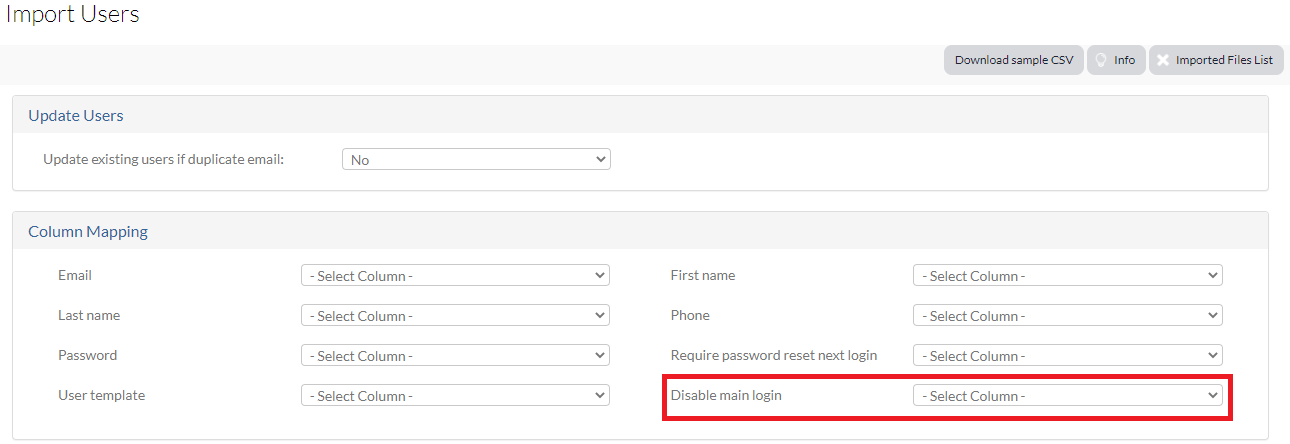This screenshot has width=1290, height=444.
Task: Expand Require password reset next login dropdown
Action: point(1068,355)
